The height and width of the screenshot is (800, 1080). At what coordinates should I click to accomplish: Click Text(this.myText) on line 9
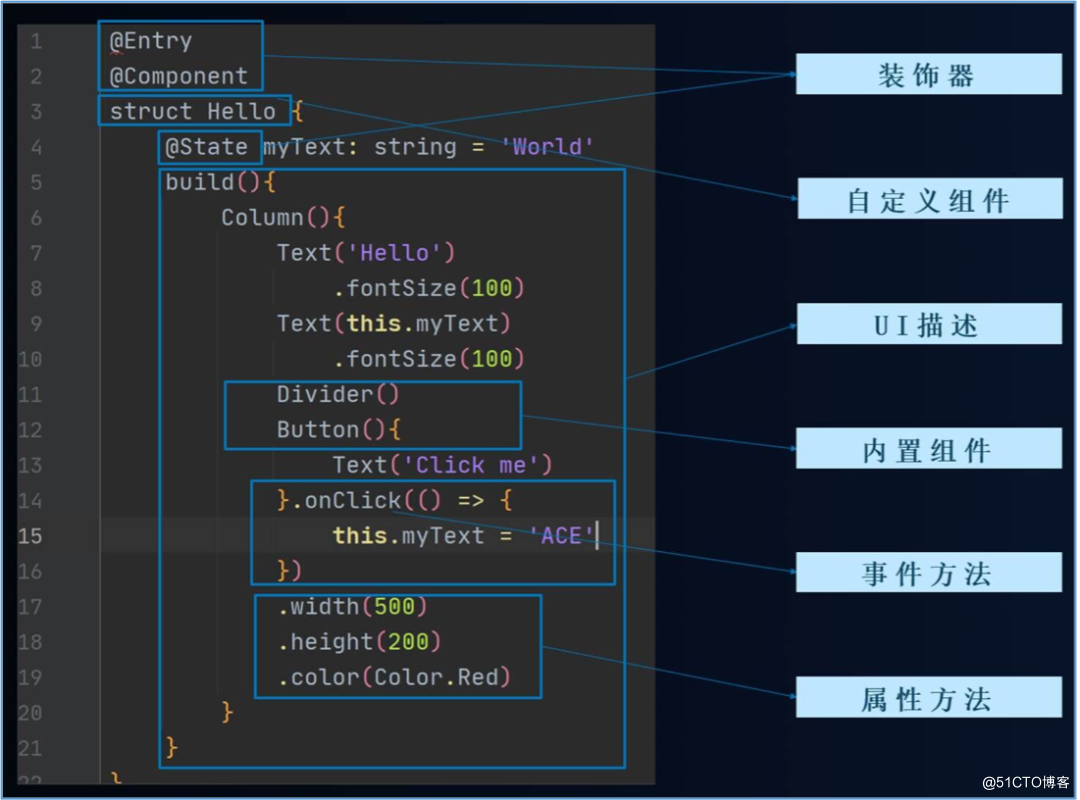coord(393,324)
